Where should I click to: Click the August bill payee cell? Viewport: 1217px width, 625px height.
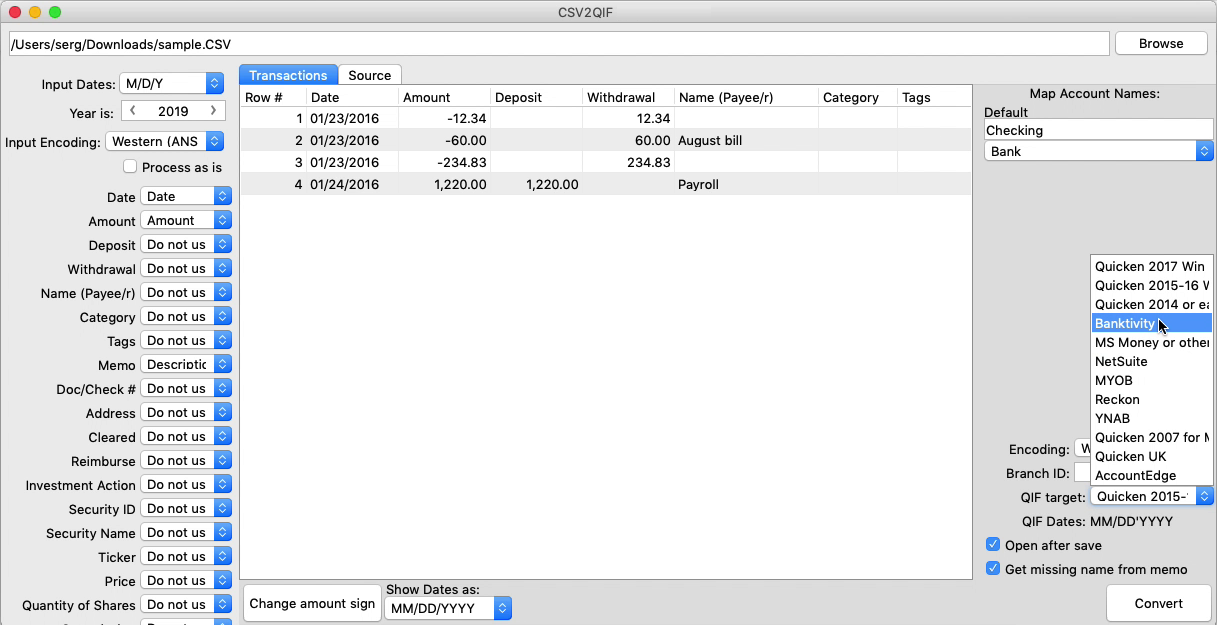[x=746, y=141]
